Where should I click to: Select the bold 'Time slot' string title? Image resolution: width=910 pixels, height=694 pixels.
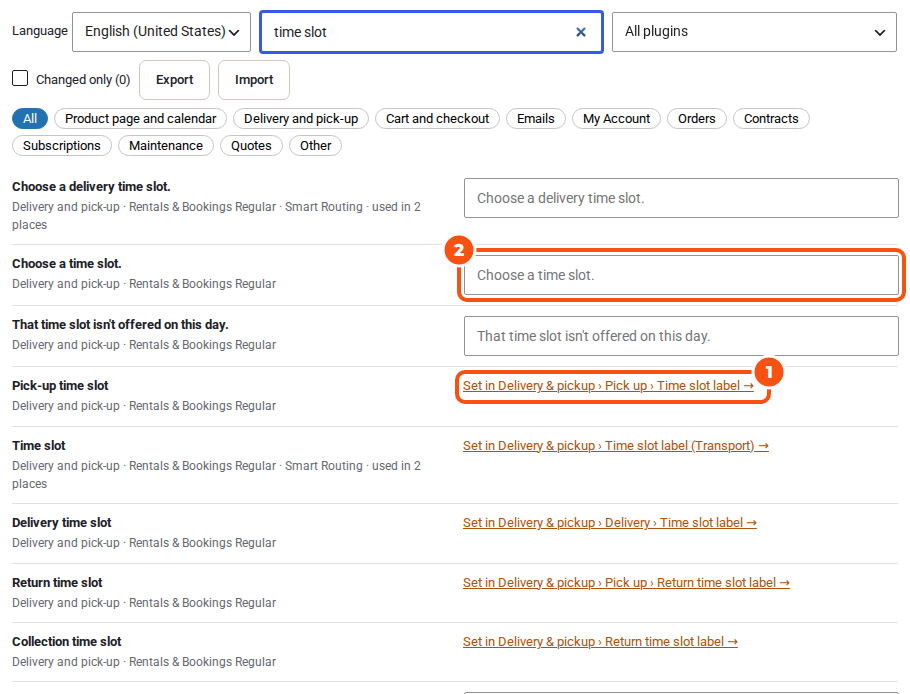click(39, 445)
